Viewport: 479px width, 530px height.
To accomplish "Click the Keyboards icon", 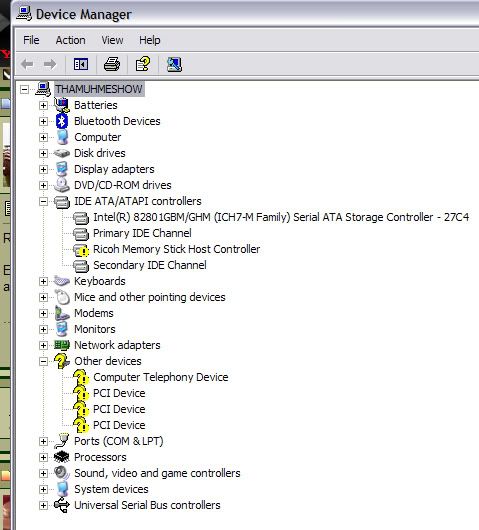I will click(x=62, y=281).
